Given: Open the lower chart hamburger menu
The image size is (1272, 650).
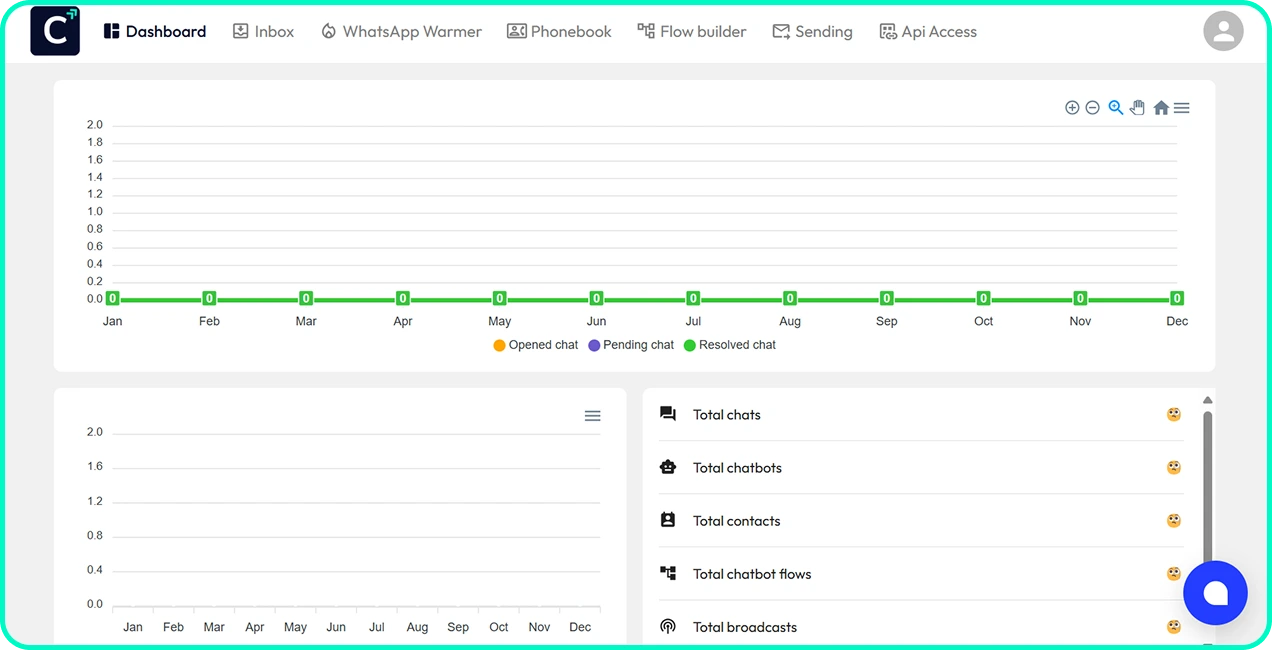Looking at the screenshot, I should click(593, 416).
